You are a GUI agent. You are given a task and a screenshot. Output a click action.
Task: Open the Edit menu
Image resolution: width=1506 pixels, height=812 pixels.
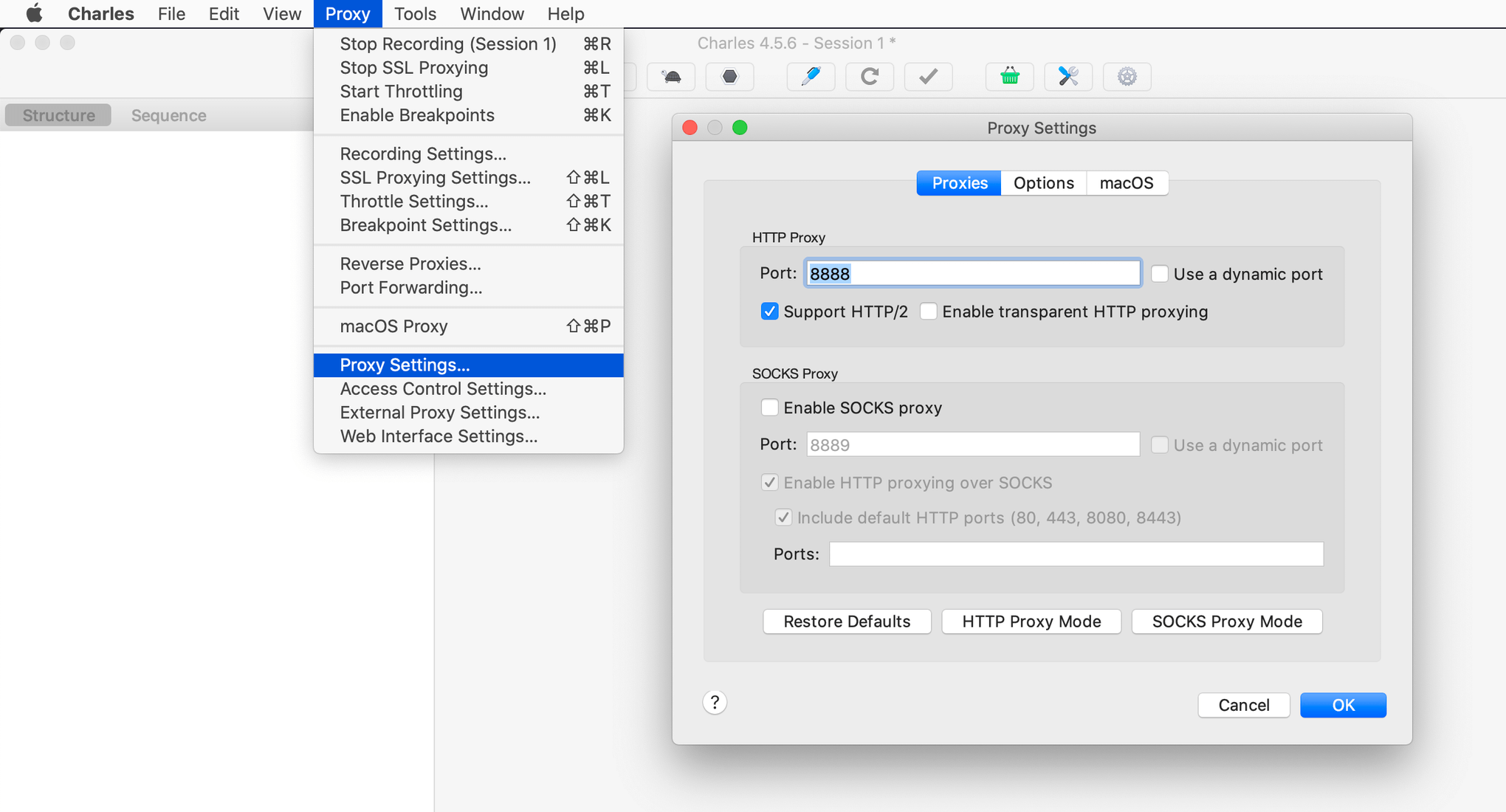point(224,13)
